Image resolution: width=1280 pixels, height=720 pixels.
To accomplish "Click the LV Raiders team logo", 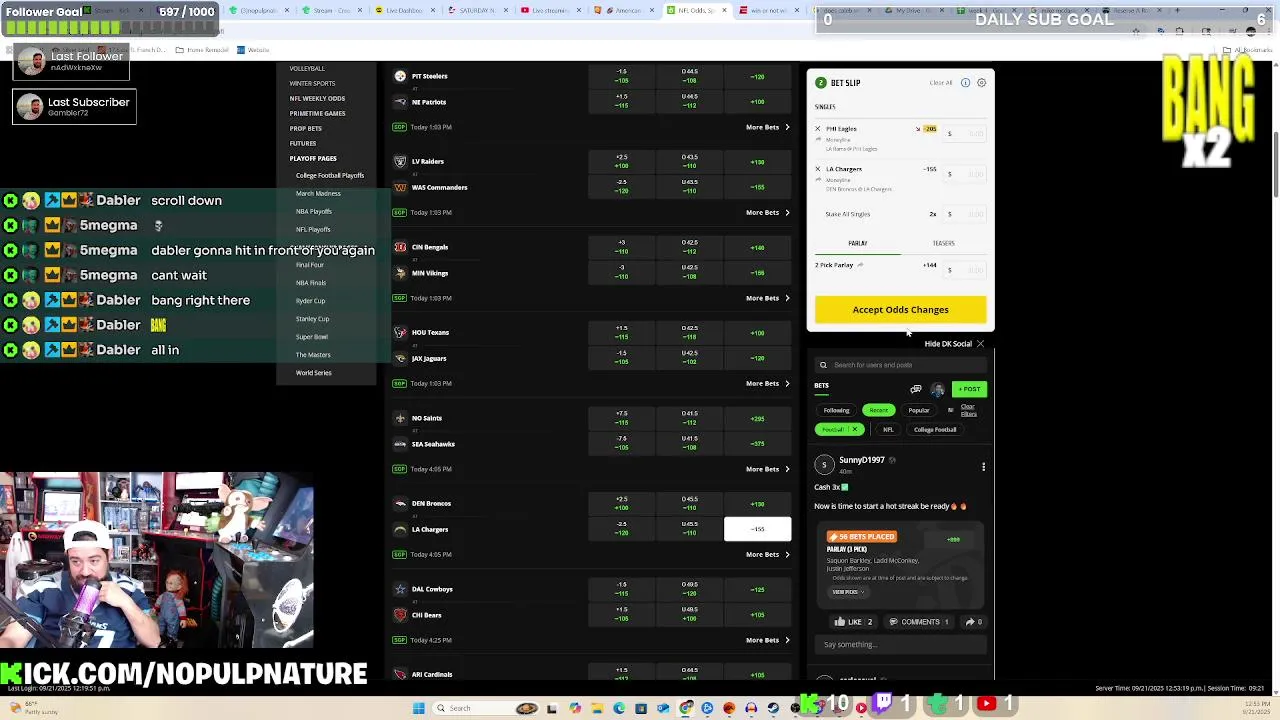I will [400, 161].
